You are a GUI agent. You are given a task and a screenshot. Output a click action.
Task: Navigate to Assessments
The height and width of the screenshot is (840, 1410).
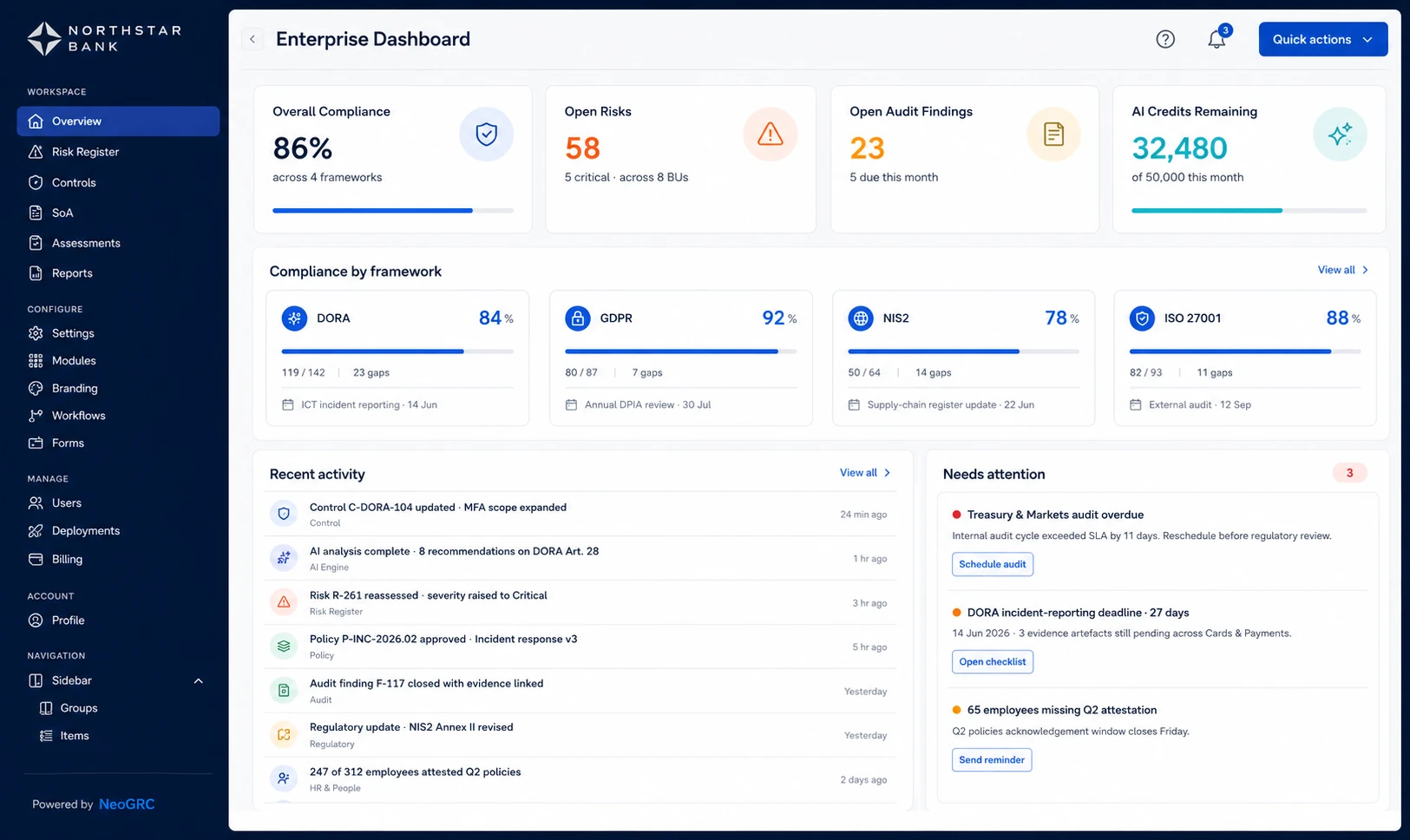point(118,243)
